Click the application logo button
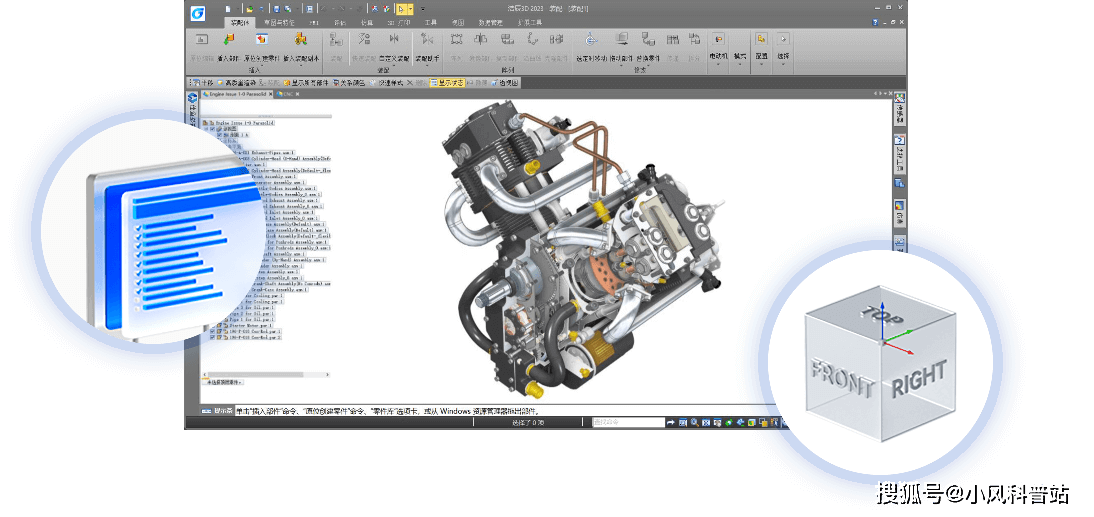 pos(198,12)
